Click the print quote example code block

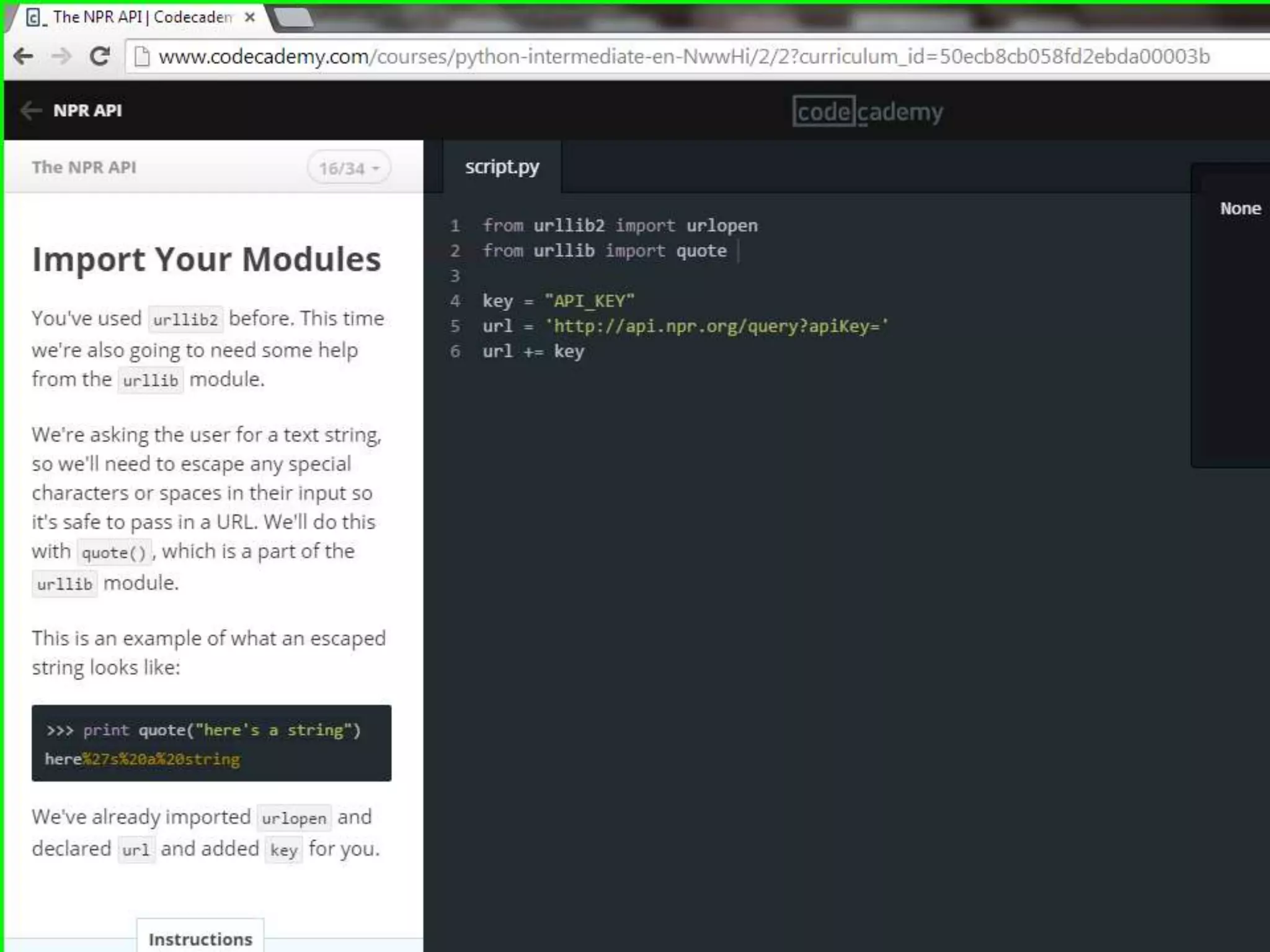click(x=211, y=743)
